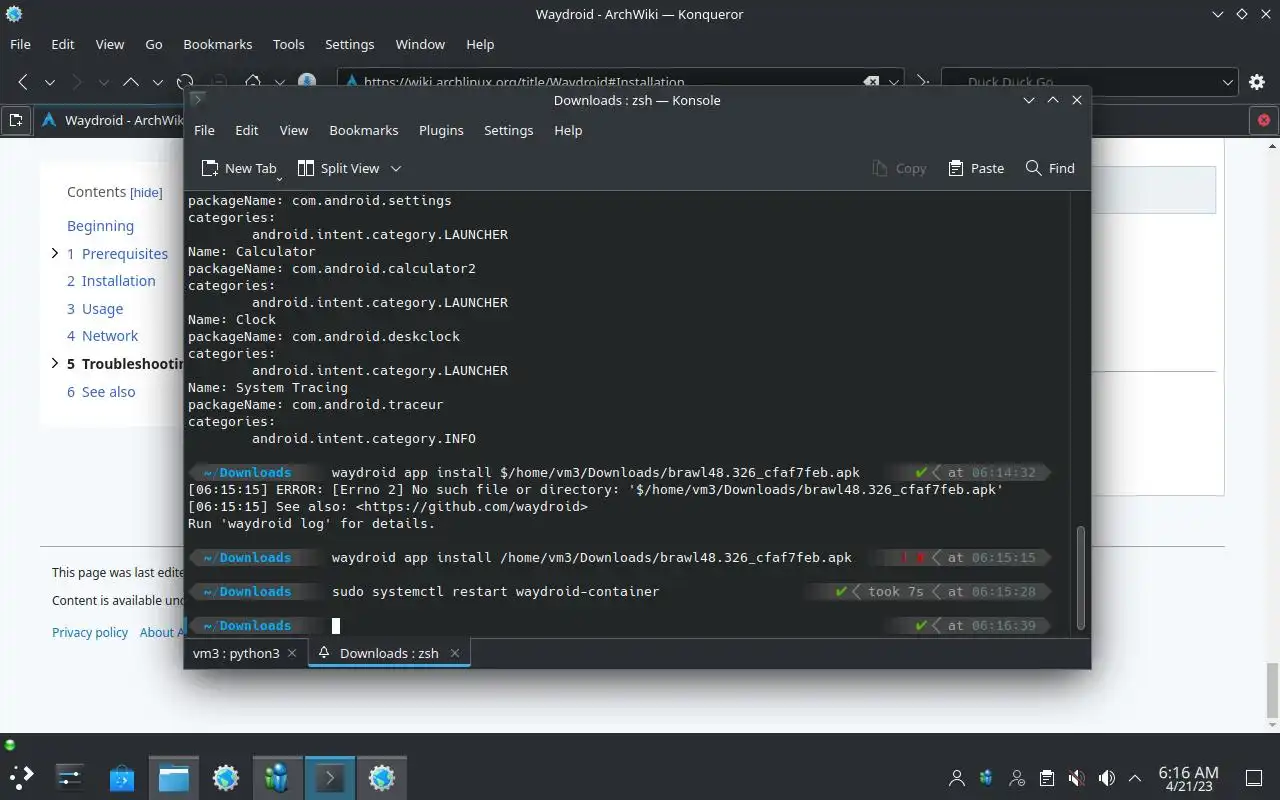Open the KDE application launcher
The width and height of the screenshot is (1280, 800).
click(x=21, y=776)
